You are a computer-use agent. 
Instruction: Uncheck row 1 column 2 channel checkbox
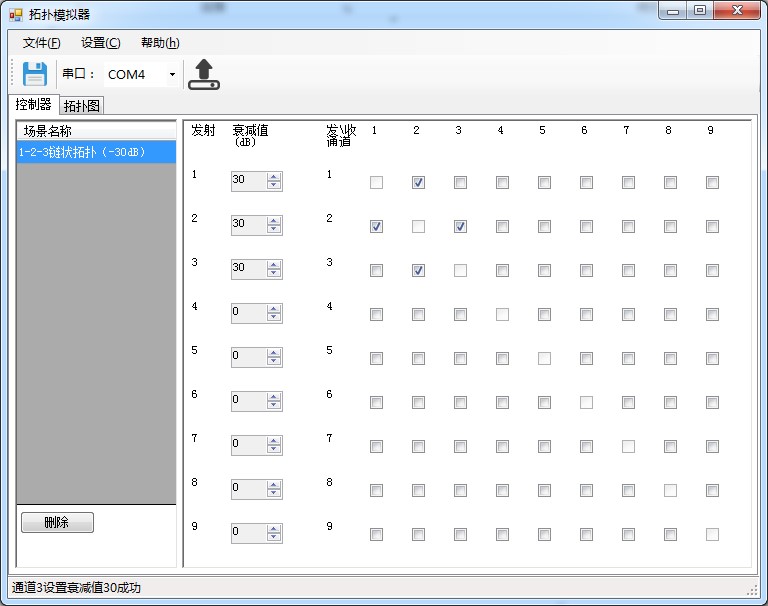click(418, 183)
